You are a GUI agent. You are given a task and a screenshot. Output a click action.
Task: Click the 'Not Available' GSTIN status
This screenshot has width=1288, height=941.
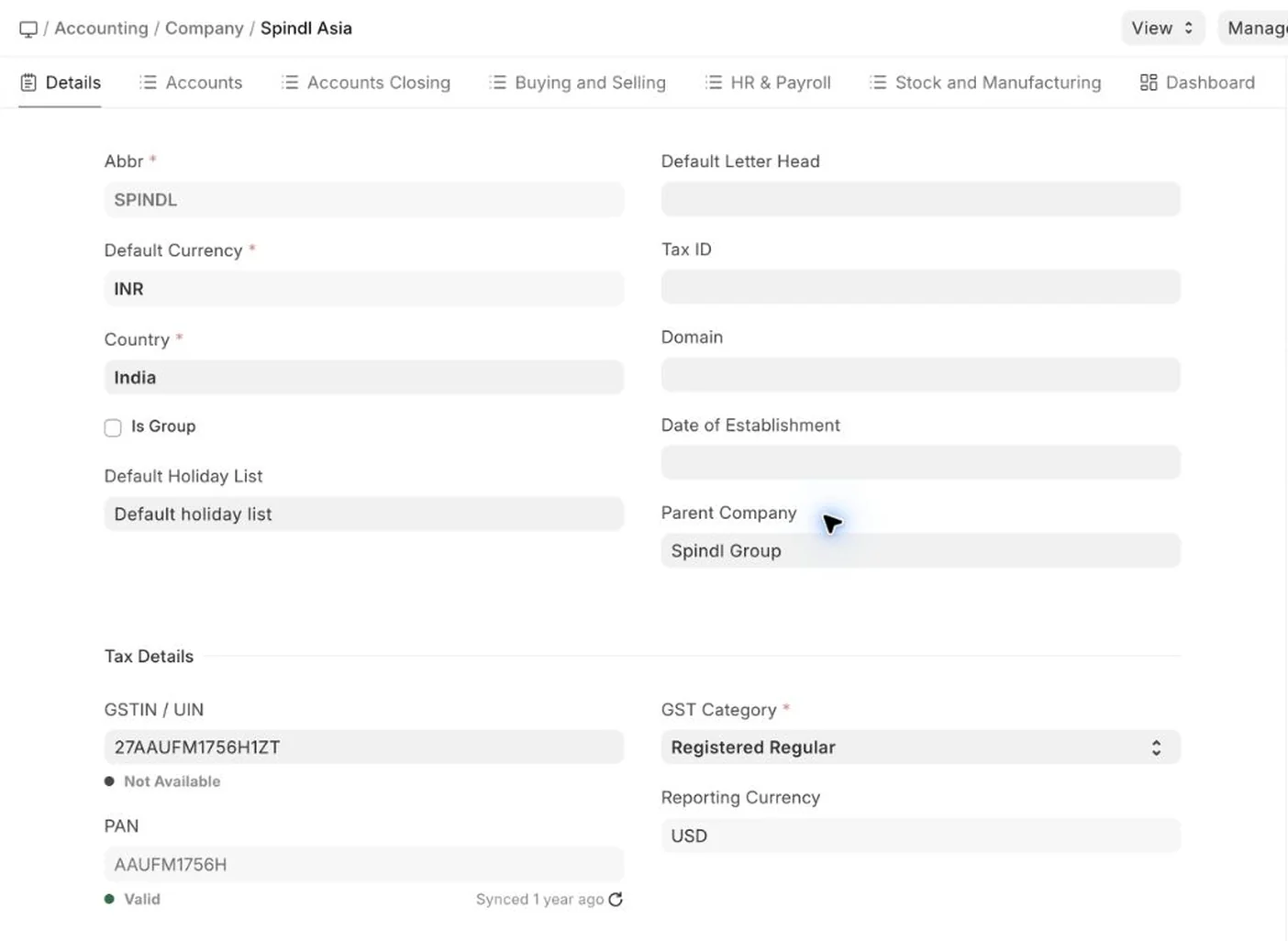click(172, 781)
